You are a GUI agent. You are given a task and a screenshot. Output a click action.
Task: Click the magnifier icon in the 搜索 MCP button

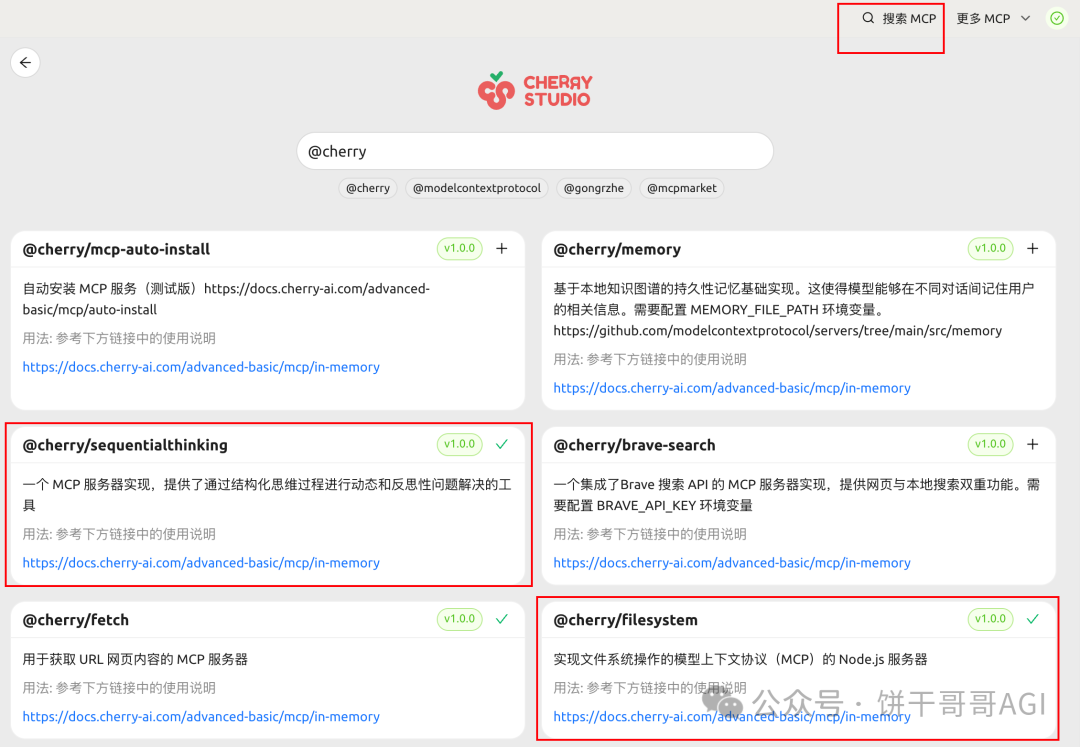point(867,18)
